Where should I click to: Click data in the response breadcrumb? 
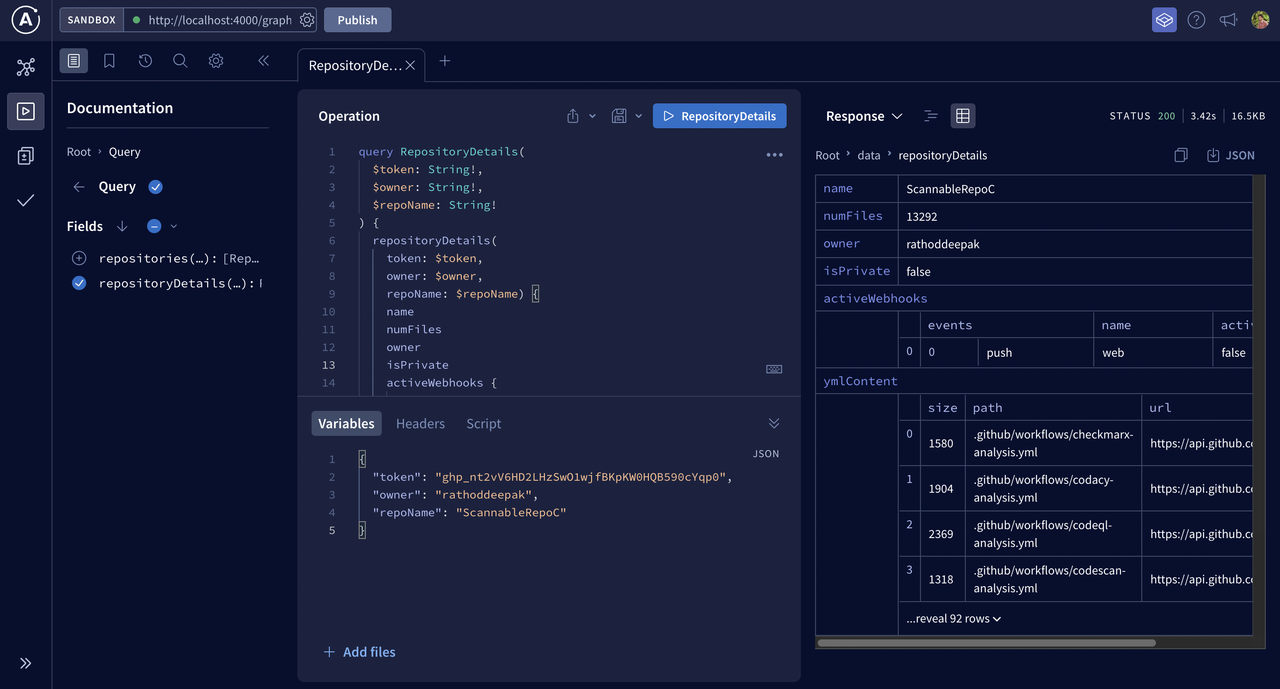(869, 155)
